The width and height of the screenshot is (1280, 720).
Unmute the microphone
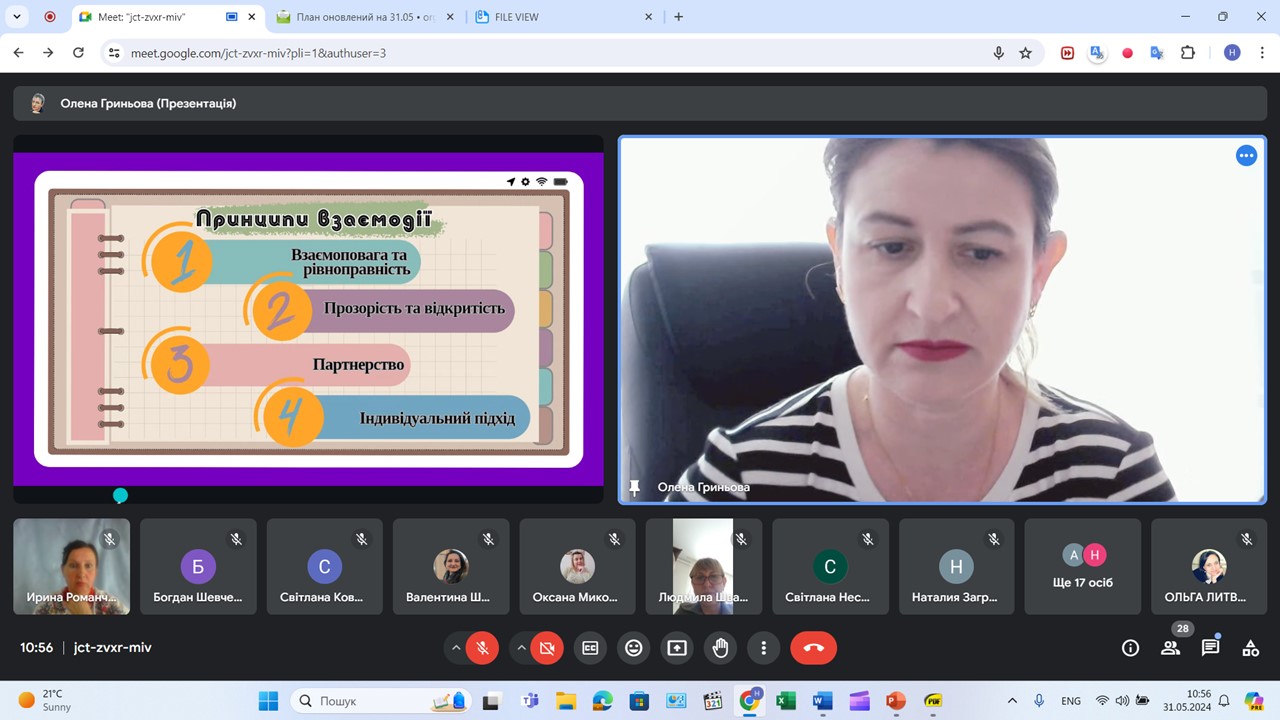pyautogui.click(x=482, y=648)
